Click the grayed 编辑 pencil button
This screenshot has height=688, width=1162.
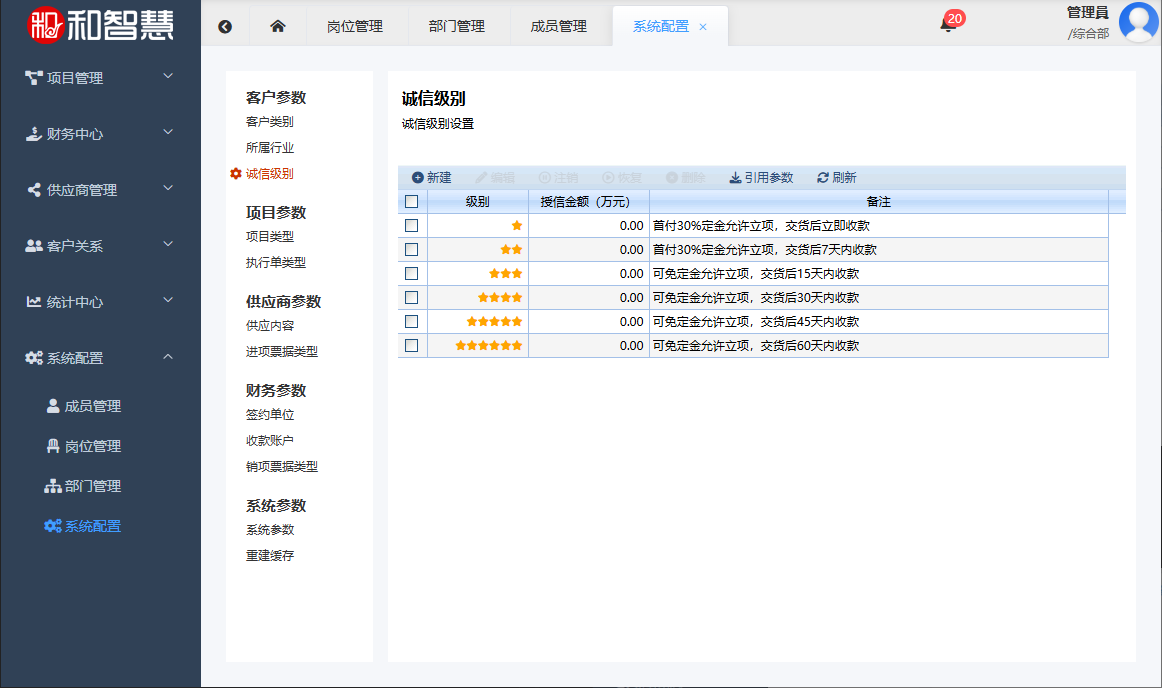point(495,178)
